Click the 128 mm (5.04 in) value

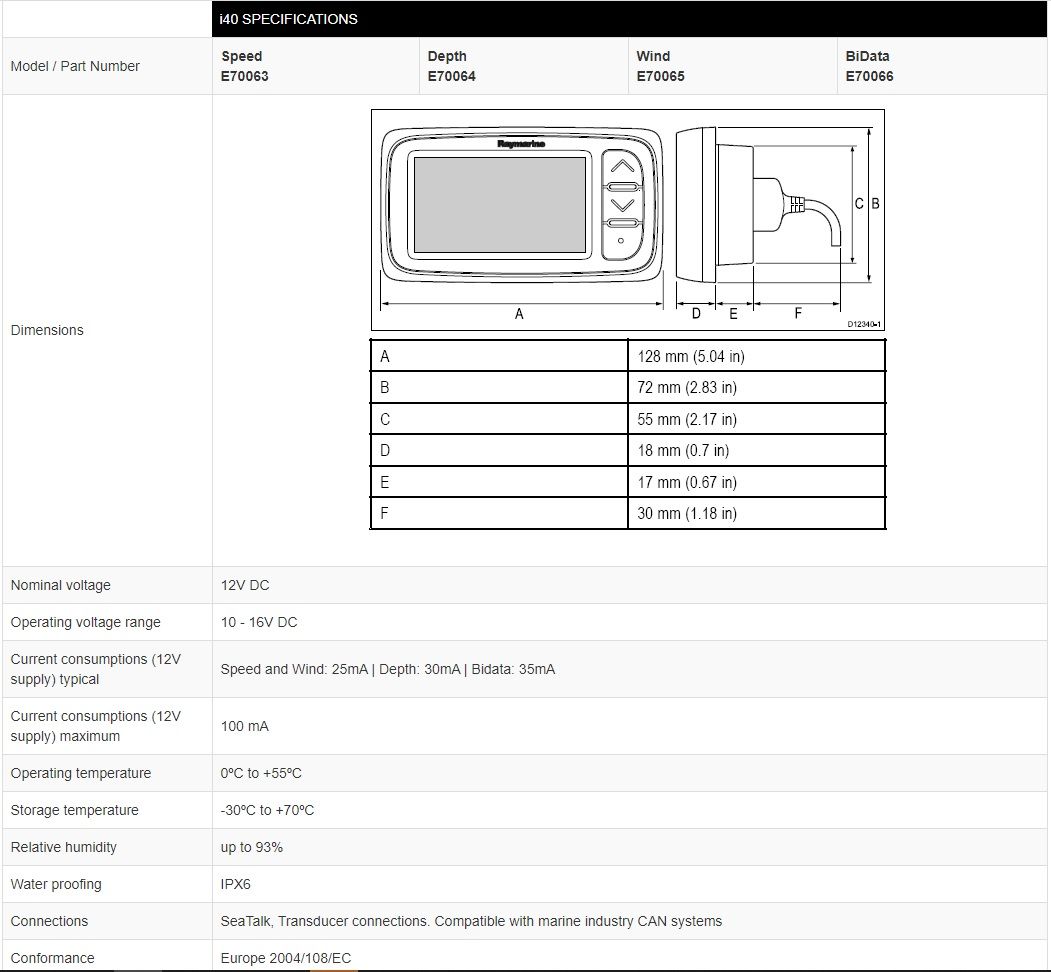click(691, 356)
